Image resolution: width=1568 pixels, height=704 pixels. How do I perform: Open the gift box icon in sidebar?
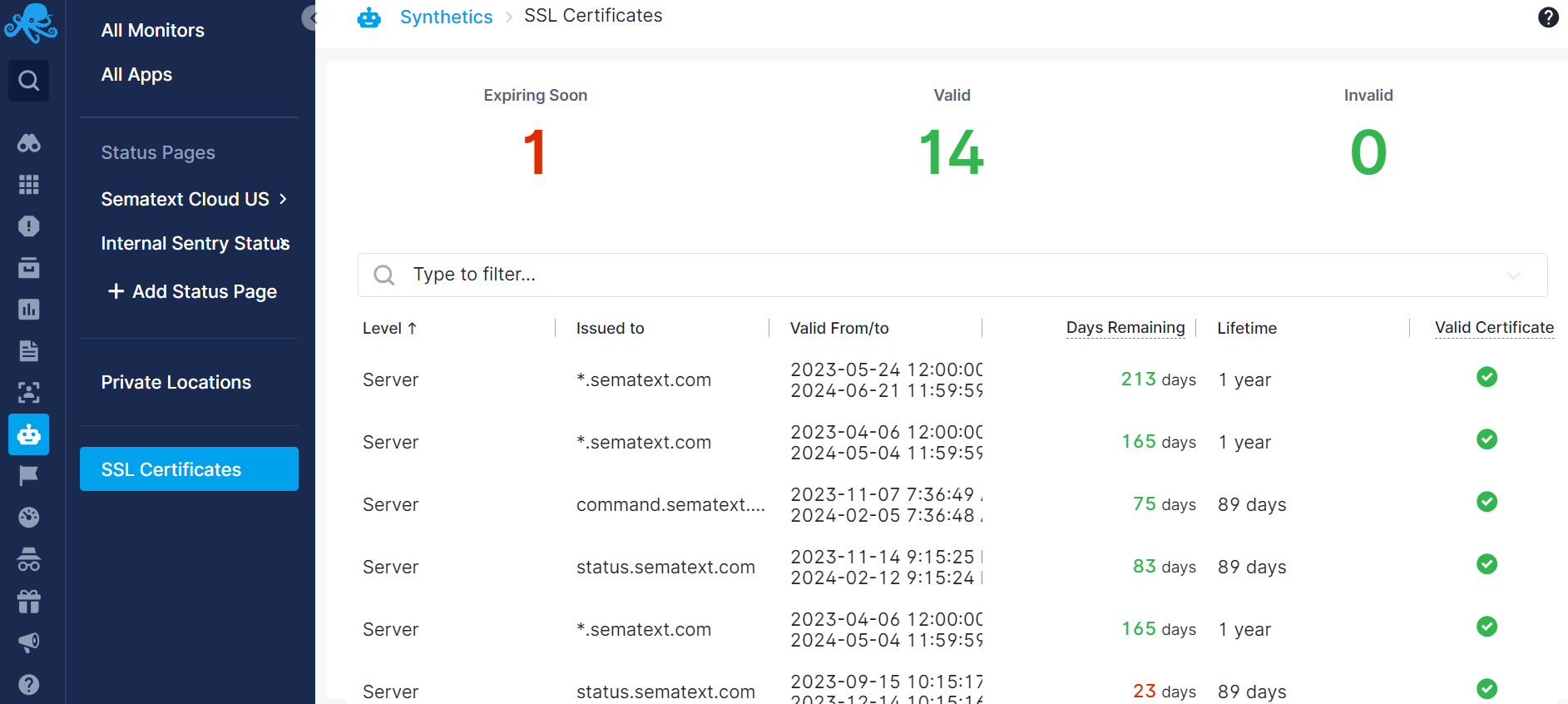29,601
